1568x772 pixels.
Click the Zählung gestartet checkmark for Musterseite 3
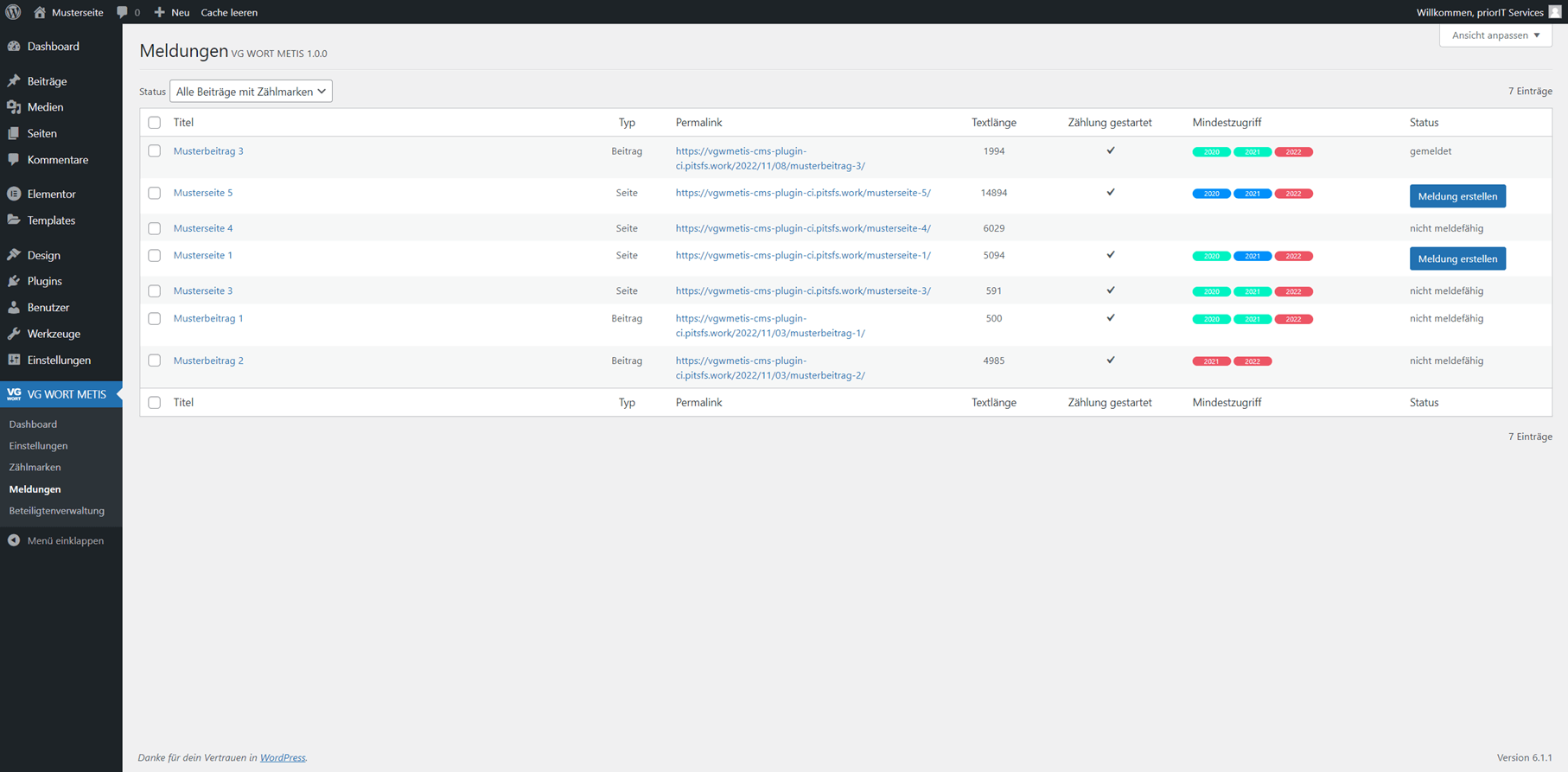click(x=1111, y=290)
